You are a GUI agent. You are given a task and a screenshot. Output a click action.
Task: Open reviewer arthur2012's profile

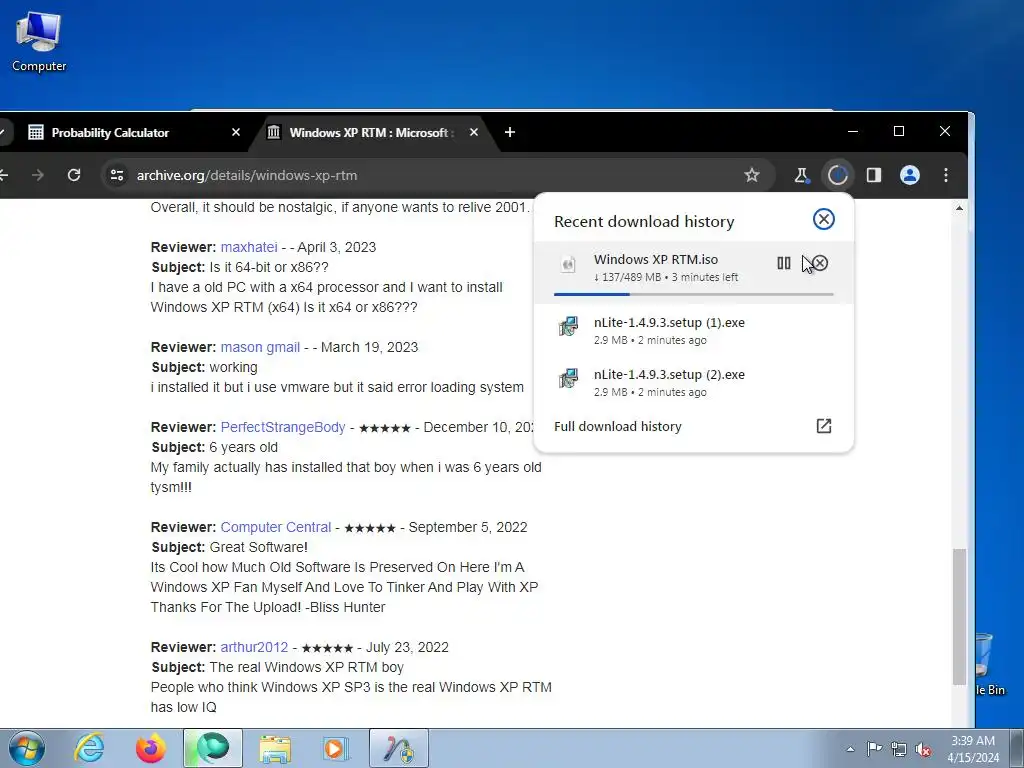coord(254,647)
